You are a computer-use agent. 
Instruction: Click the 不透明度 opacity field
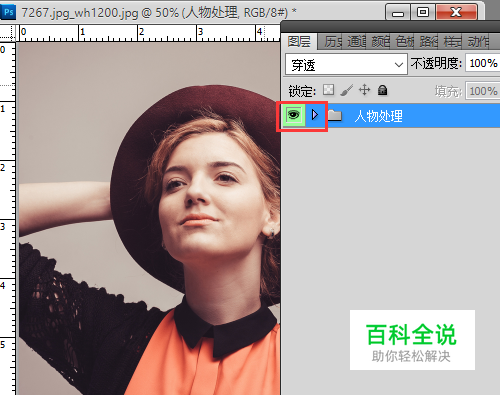click(483, 63)
